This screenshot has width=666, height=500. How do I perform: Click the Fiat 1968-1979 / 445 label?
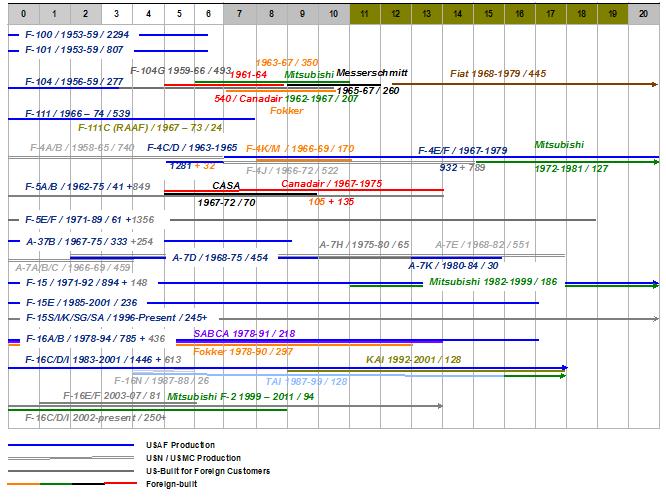click(x=498, y=74)
